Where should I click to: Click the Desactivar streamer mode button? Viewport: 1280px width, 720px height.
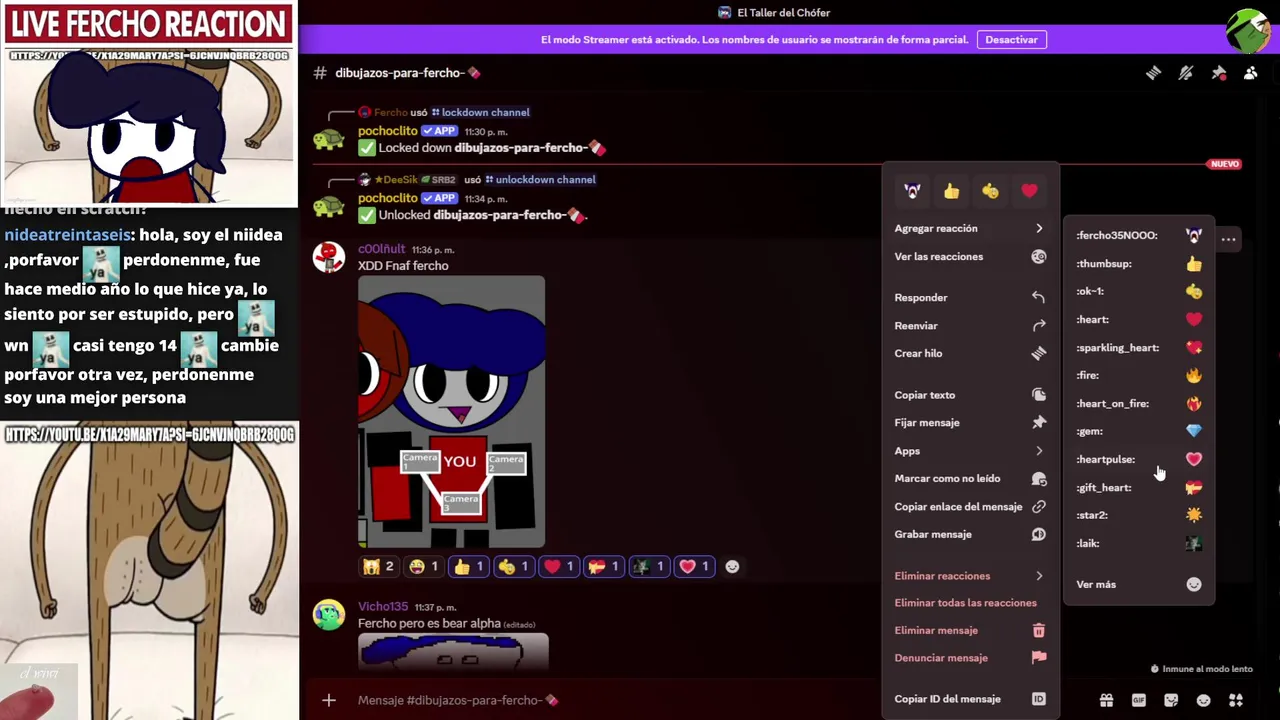(1011, 39)
